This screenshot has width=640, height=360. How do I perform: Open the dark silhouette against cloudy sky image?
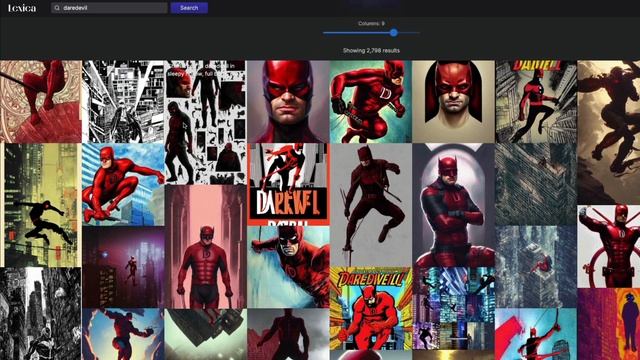(288, 334)
